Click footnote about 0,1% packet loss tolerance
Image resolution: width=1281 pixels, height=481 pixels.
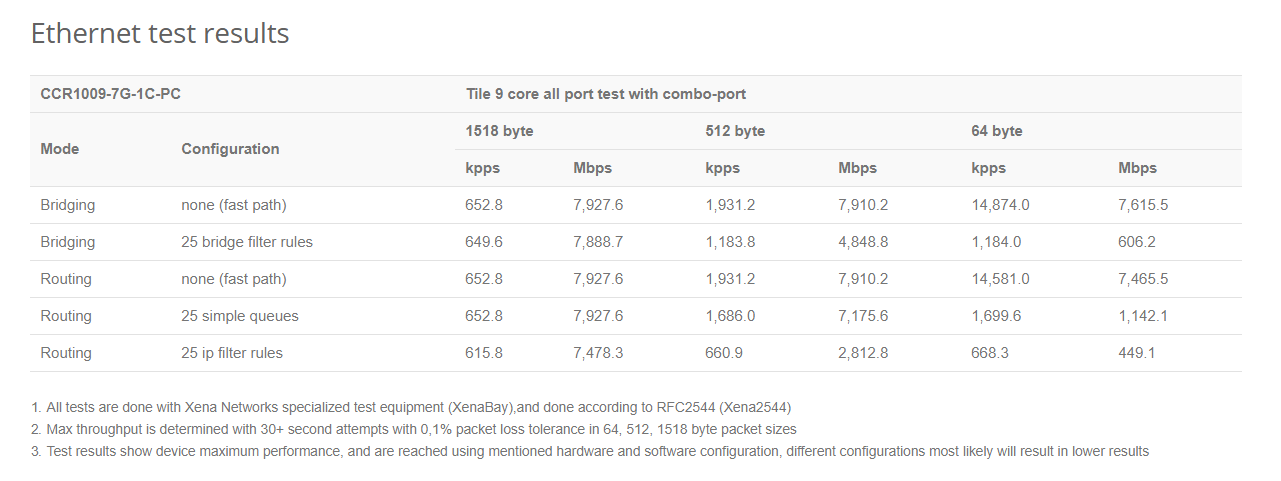414,430
